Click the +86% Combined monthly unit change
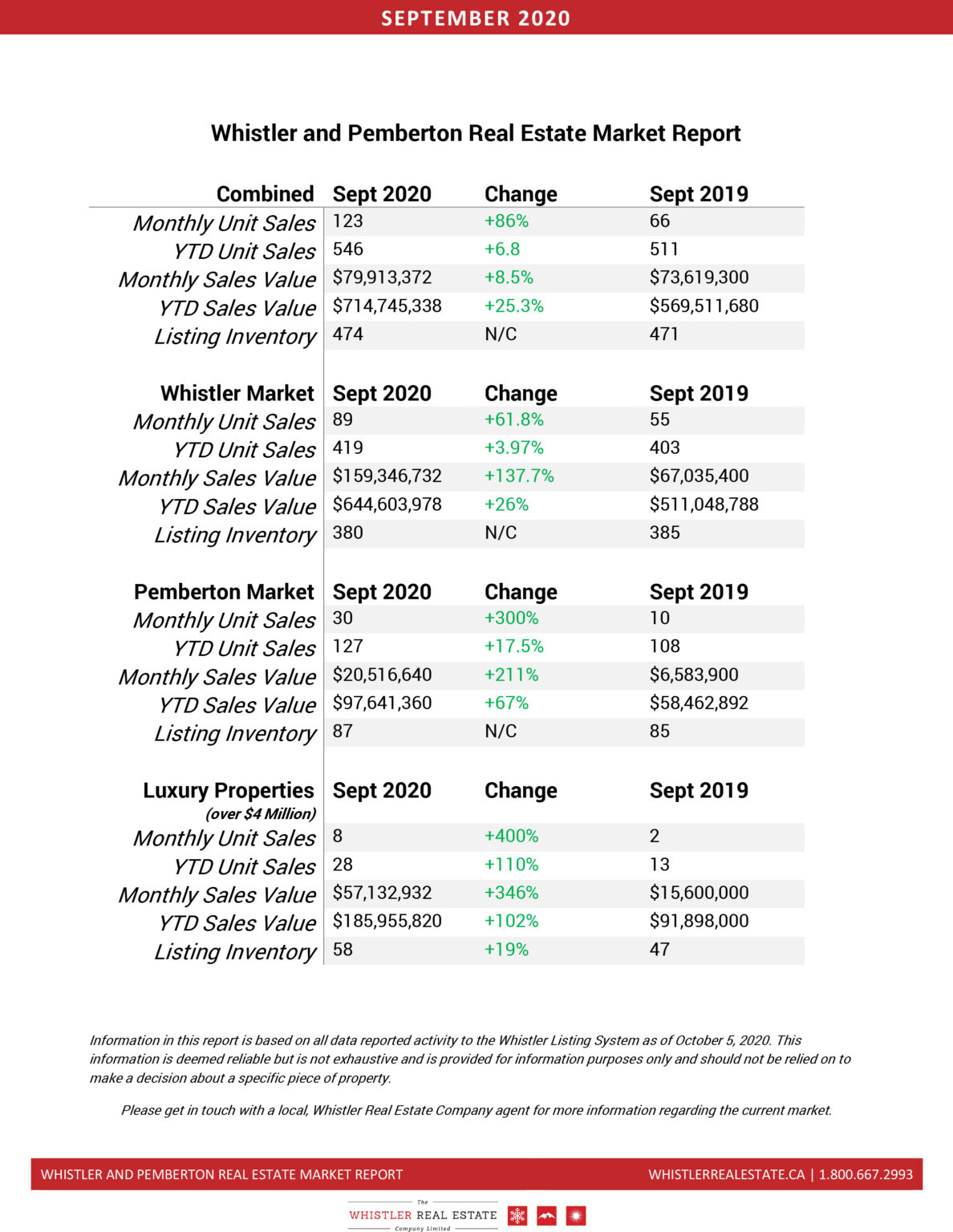953x1232 pixels. tap(506, 221)
